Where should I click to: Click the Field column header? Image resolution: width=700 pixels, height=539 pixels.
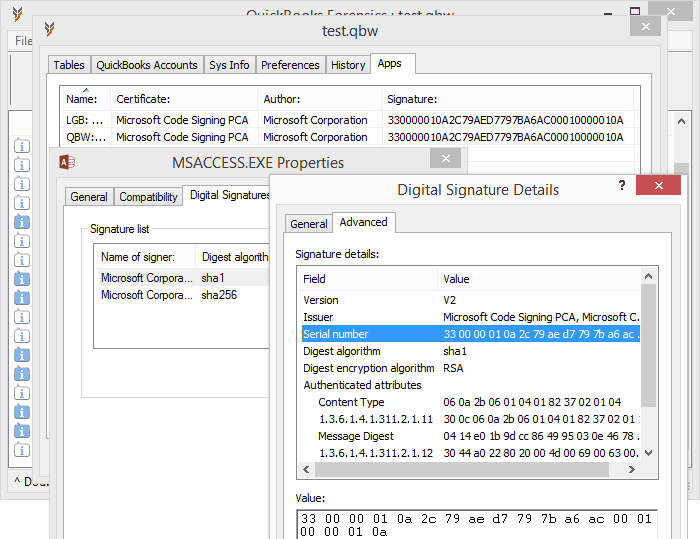coord(367,279)
